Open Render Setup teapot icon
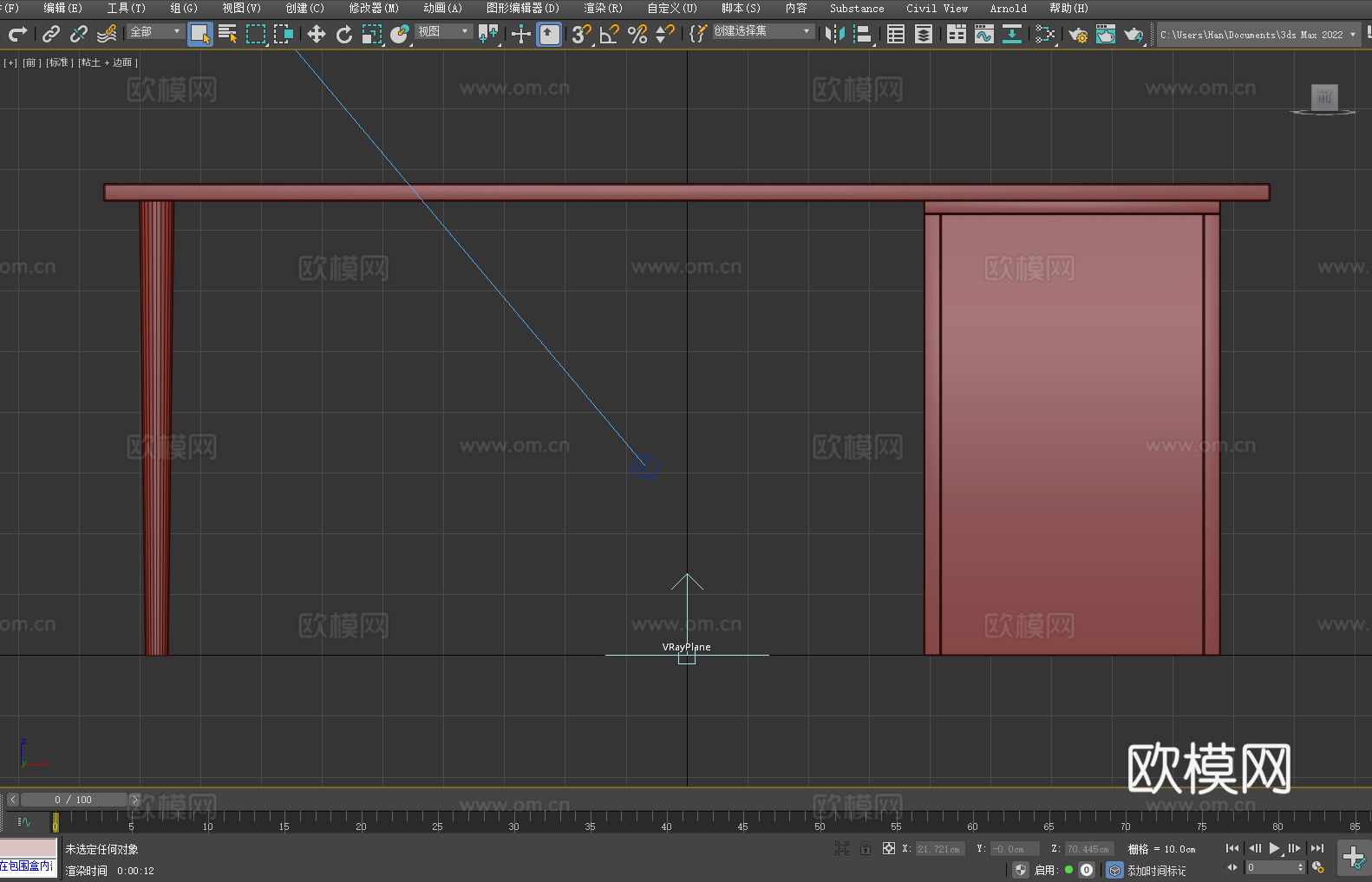 tap(1078, 34)
